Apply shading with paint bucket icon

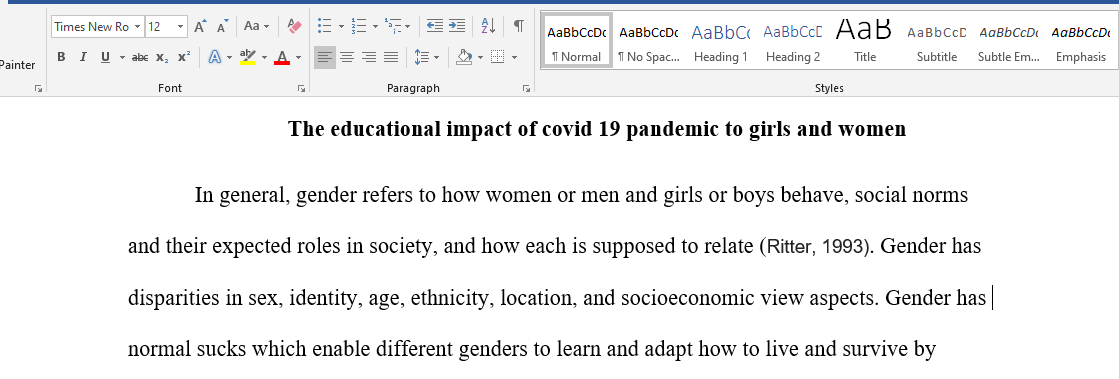coord(464,57)
